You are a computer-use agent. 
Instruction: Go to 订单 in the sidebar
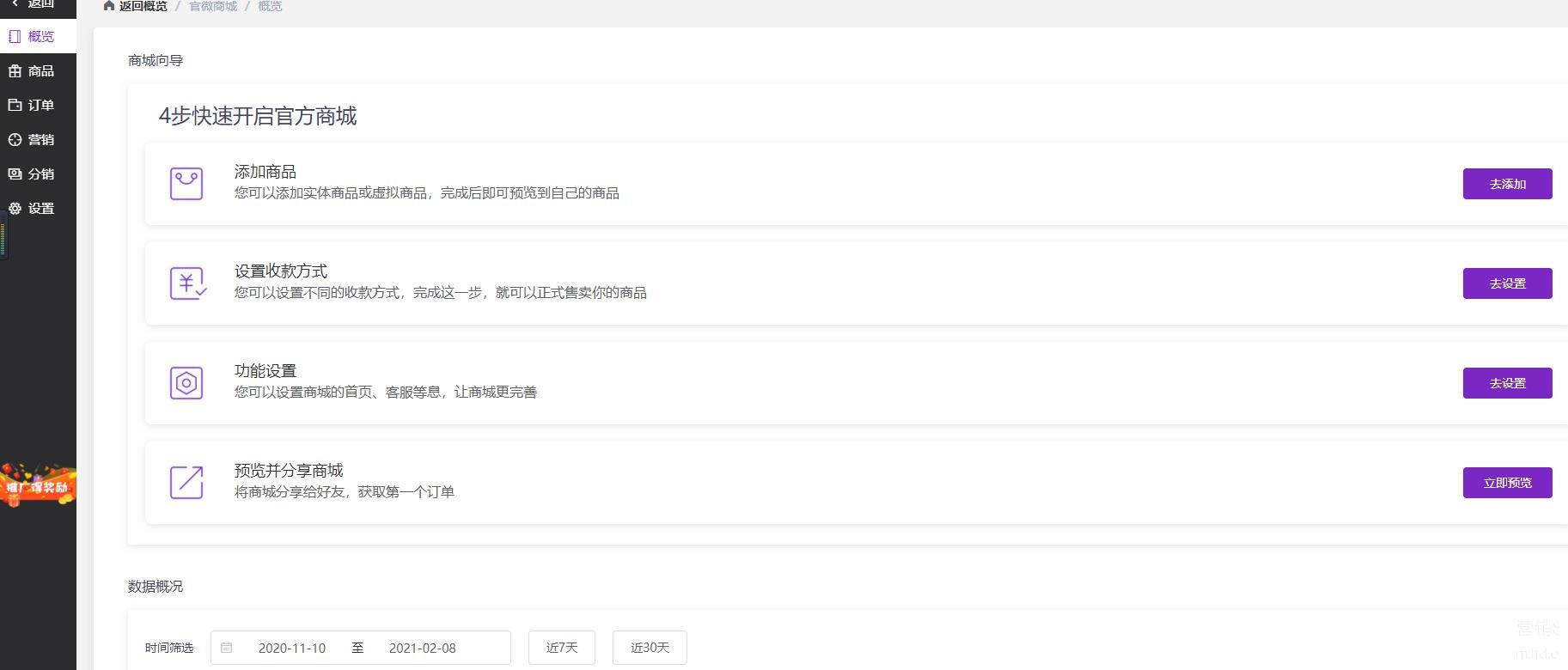39,105
